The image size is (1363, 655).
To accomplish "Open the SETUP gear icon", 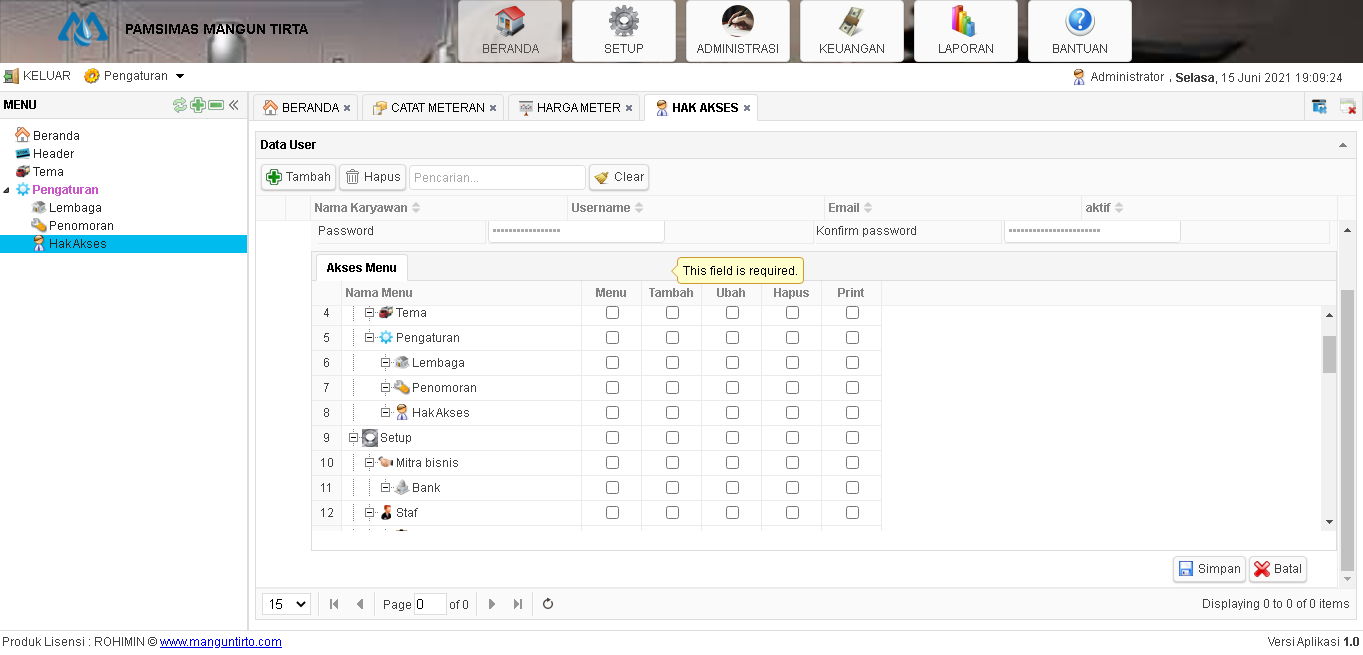I will click(623, 21).
